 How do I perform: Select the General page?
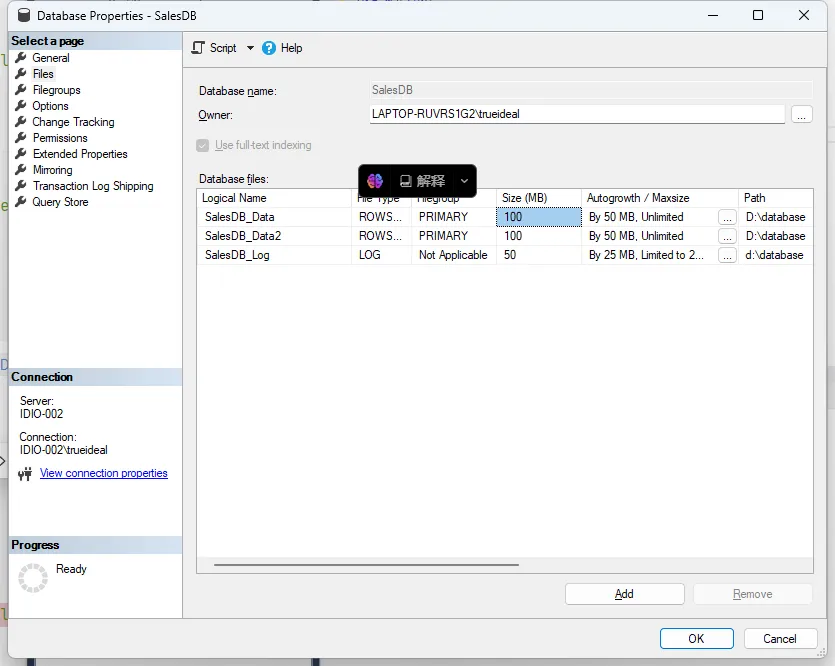click(51, 58)
